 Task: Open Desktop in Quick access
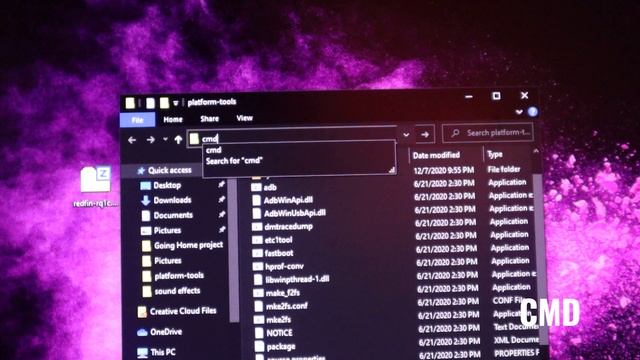[167, 186]
